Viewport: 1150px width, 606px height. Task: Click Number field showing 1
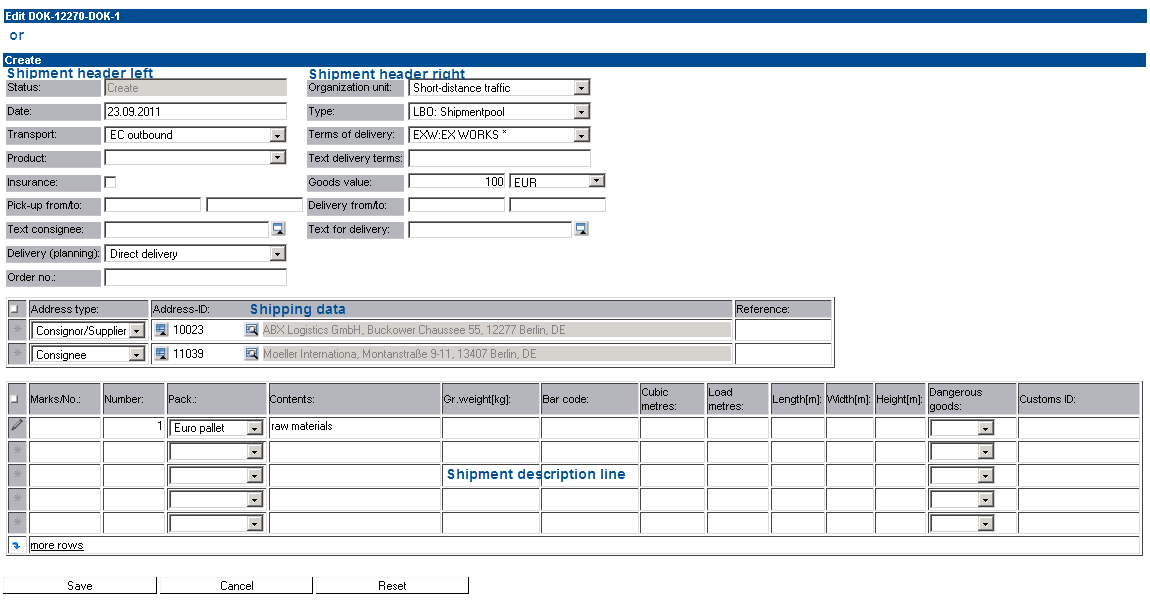point(134,427)
